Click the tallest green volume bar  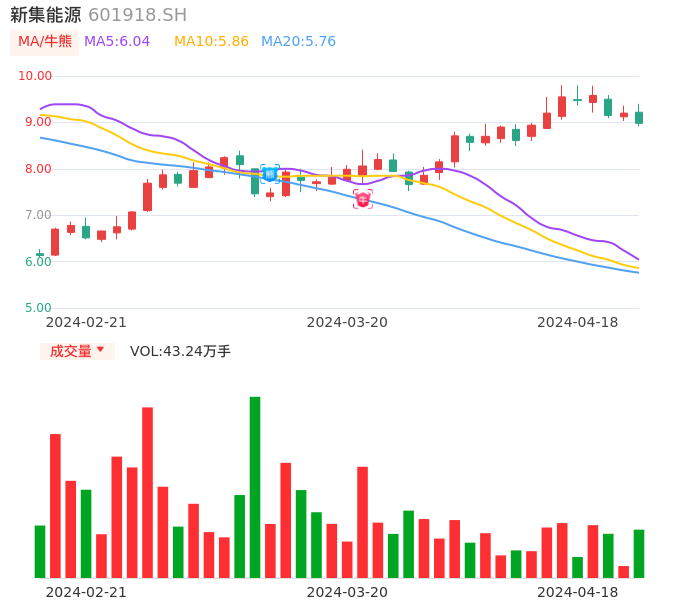[x=255, y=487]
